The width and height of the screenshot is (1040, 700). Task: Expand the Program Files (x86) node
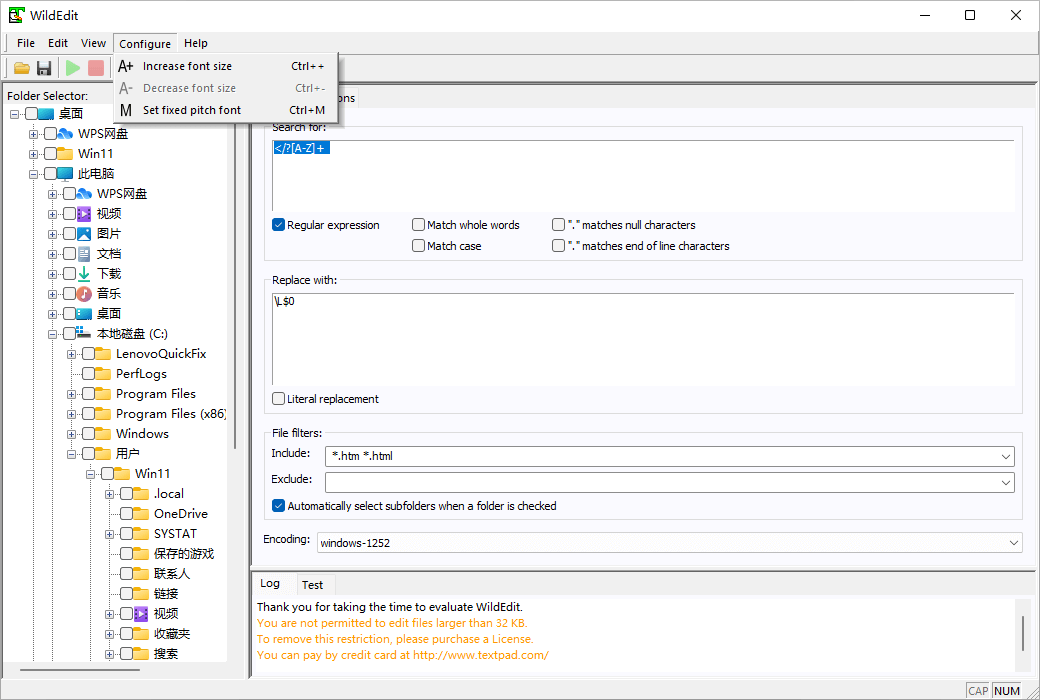click(71, 414)
